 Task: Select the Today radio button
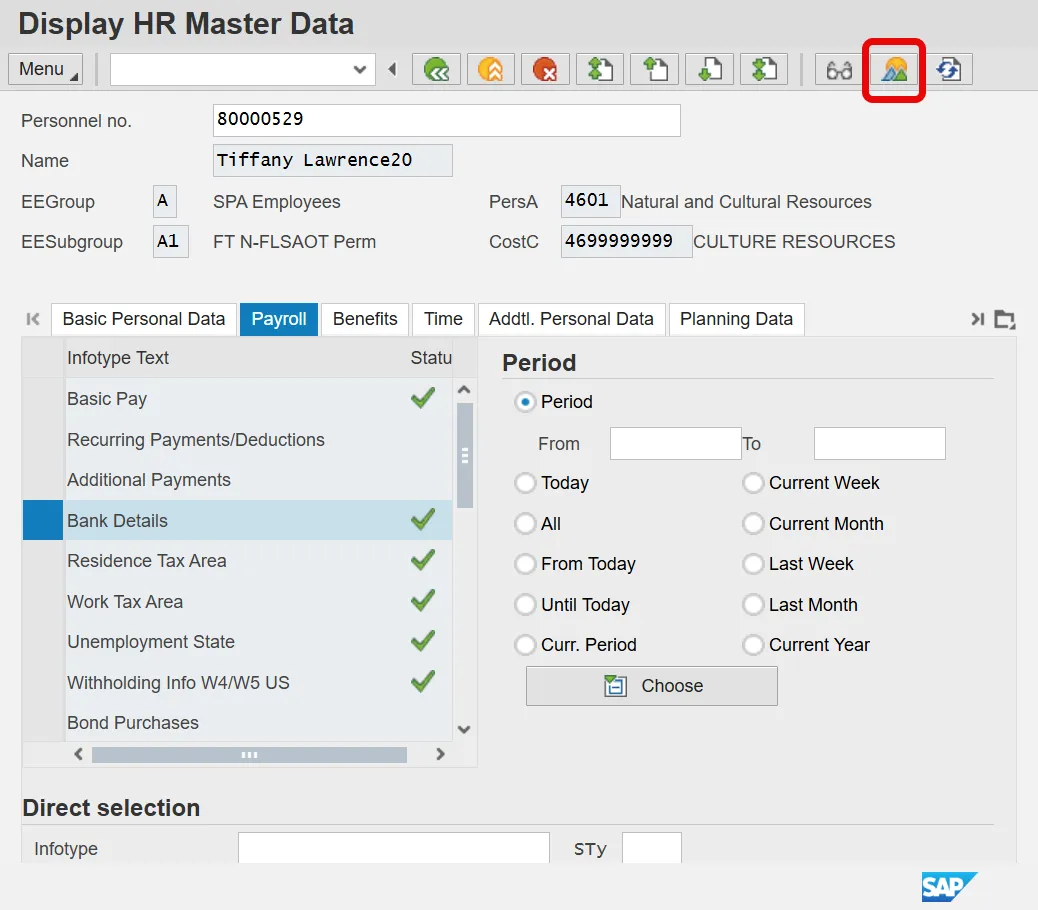click(525, 483)
